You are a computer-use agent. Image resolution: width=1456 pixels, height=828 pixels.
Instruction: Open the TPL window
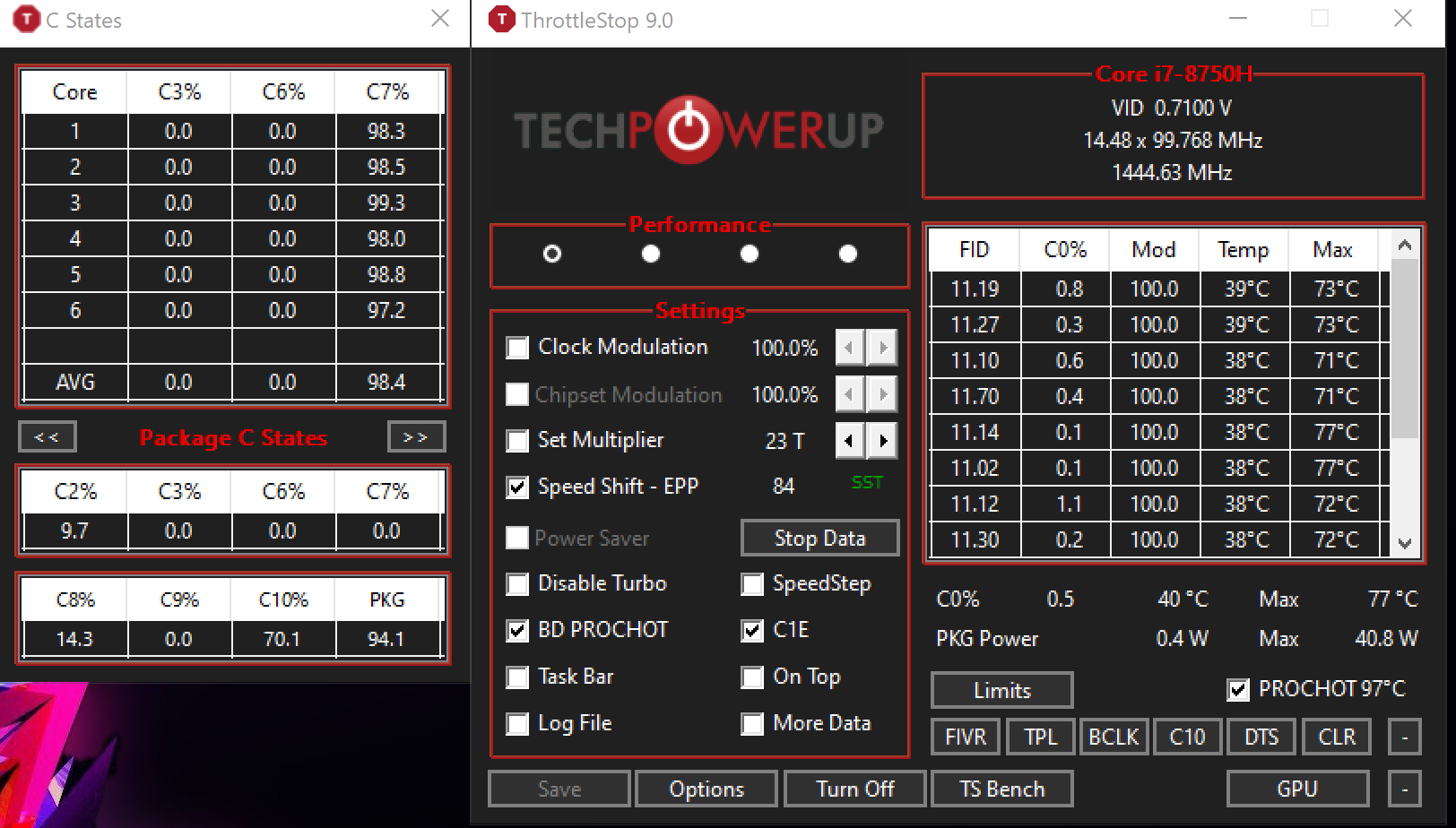pyautogui.click(x=1040, y=737)
